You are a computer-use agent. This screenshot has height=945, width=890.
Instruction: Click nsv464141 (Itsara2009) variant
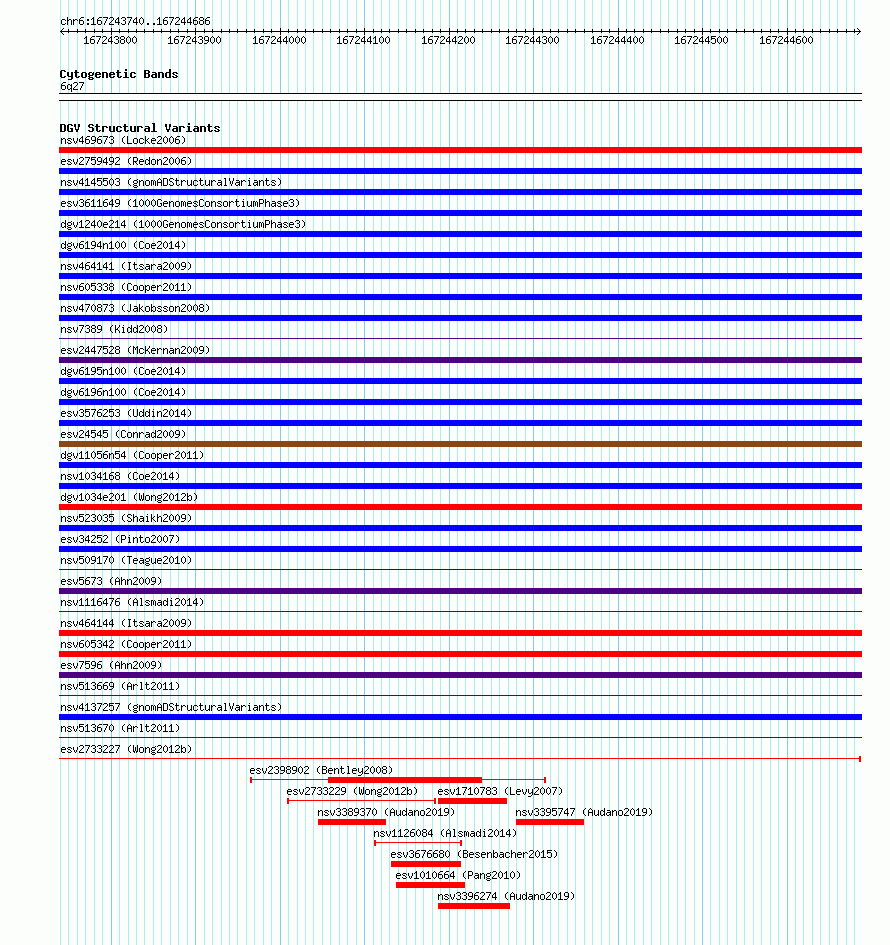(126, 266)
